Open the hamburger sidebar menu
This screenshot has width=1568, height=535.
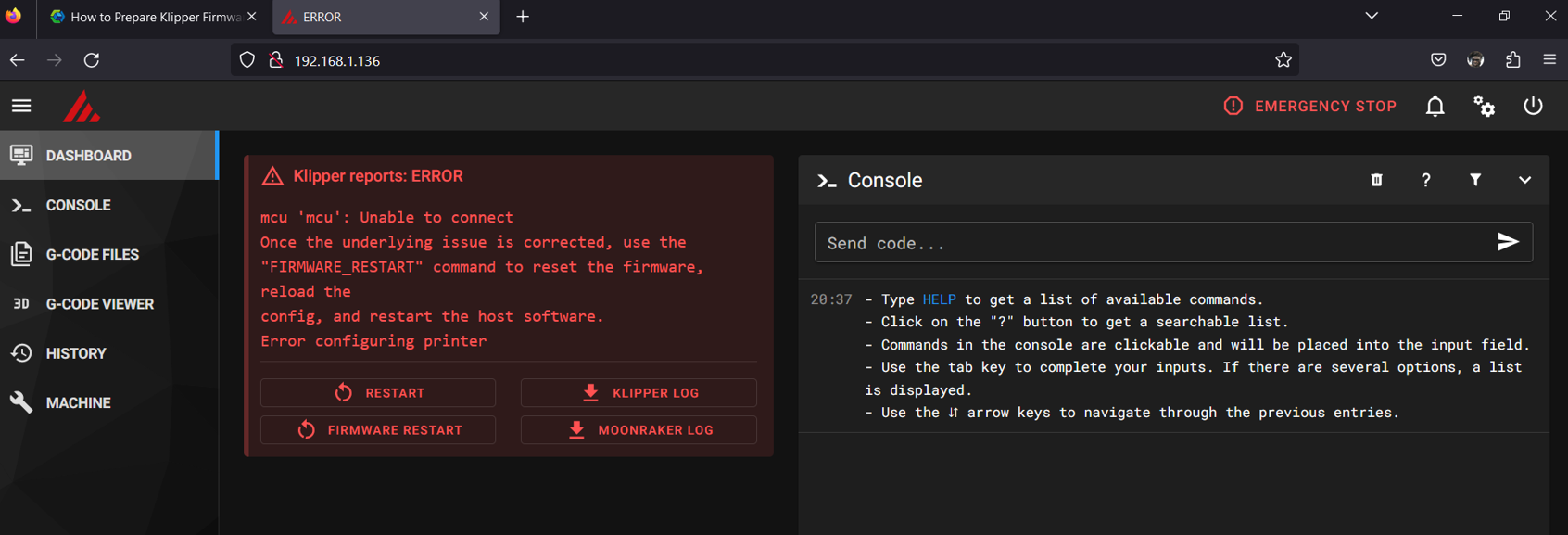(x=21, y=106)
